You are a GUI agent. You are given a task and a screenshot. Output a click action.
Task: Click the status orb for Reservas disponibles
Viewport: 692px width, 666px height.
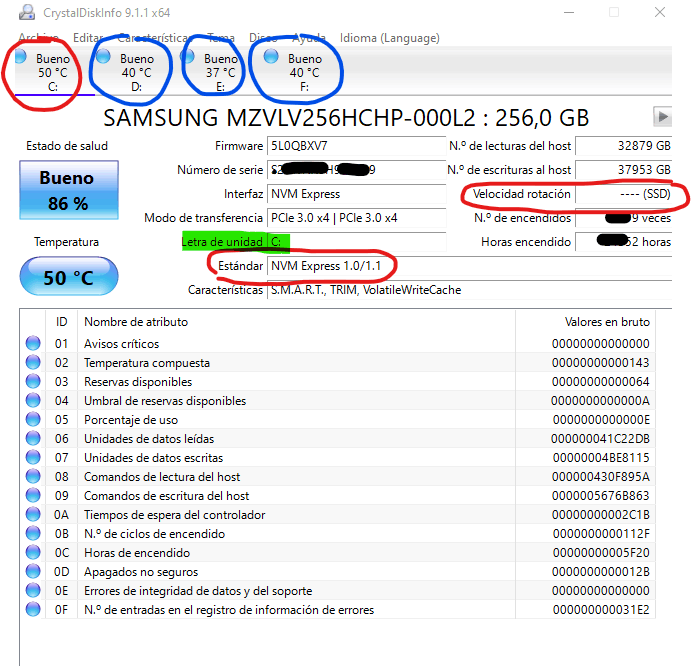point(33,381)
